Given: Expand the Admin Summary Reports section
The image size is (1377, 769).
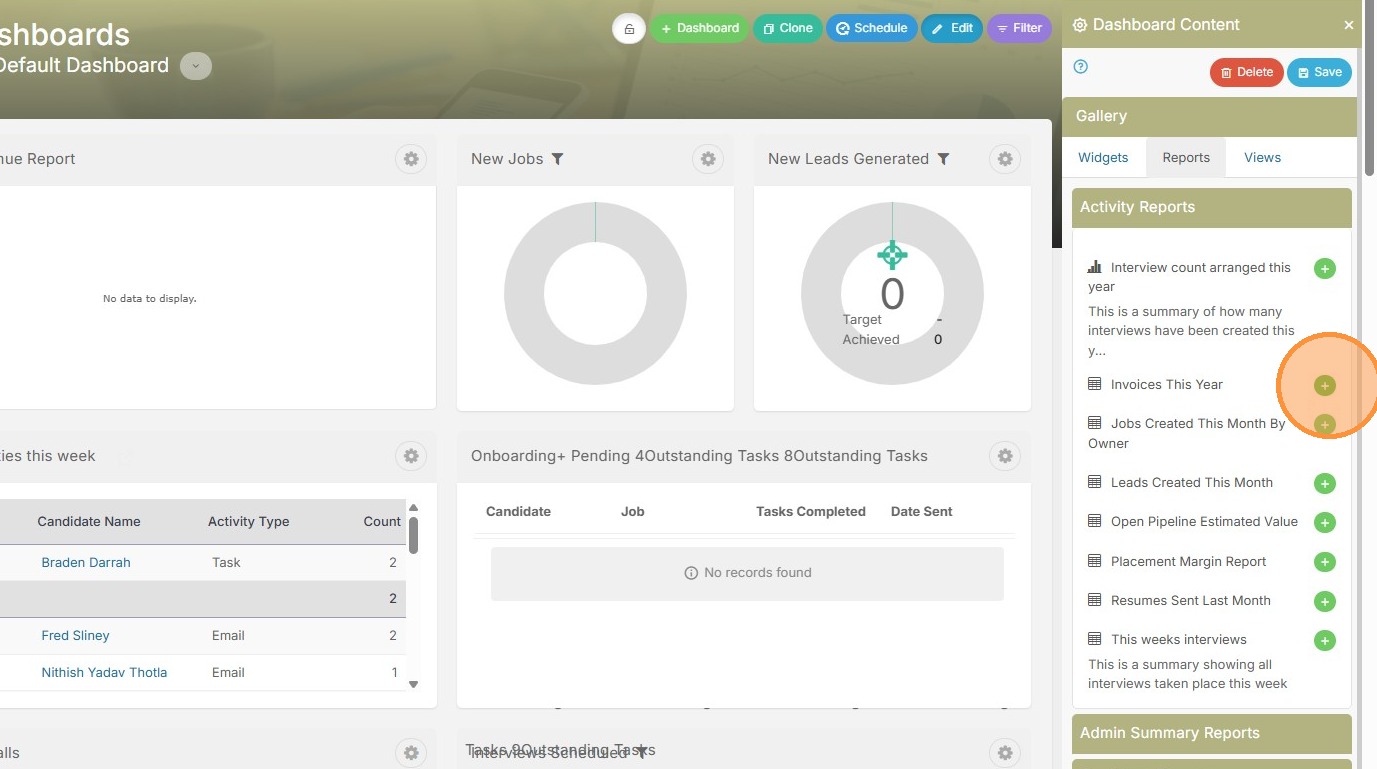Looking at the screenshot, I should [x=1212, y=733].
